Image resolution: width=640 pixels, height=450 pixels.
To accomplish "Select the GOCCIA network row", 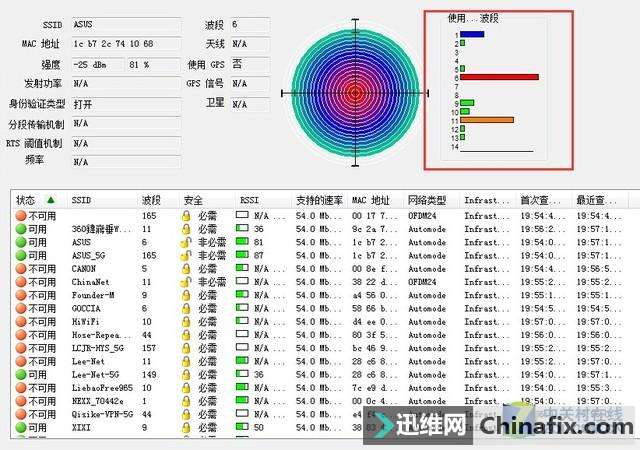I will [x=88, y=309].
